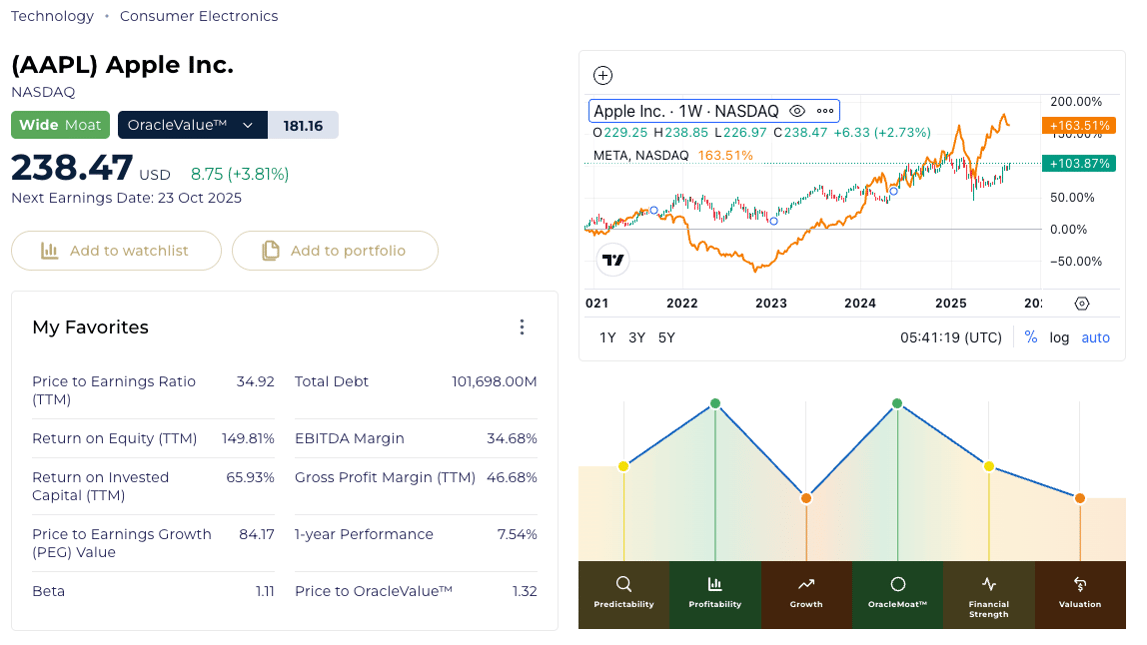Click the stock price 238.47
Viewport: 1147px width, 645px height.
point(72,167)
